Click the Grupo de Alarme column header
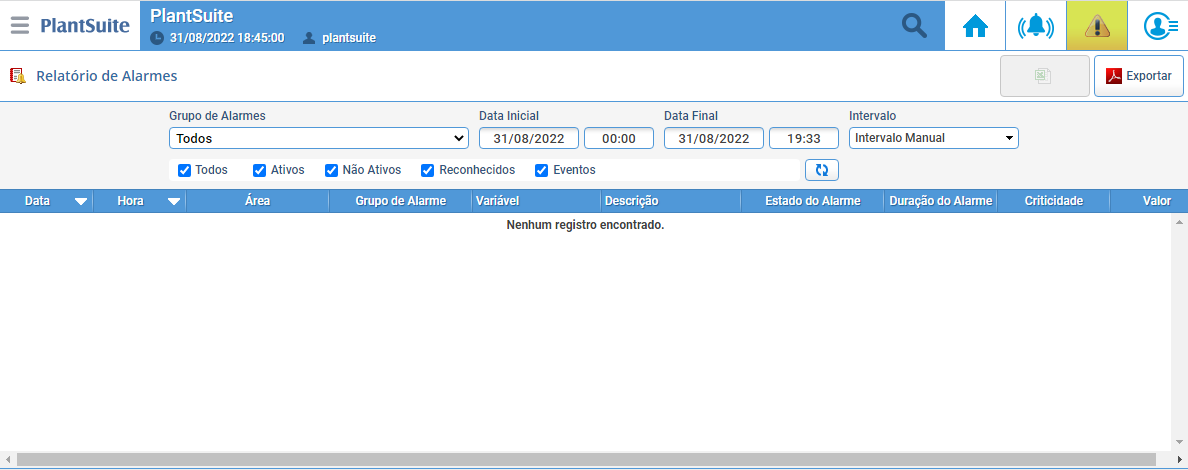Image resolution: width=1188 pixels, height=470 pixels. tap(401, 201)
